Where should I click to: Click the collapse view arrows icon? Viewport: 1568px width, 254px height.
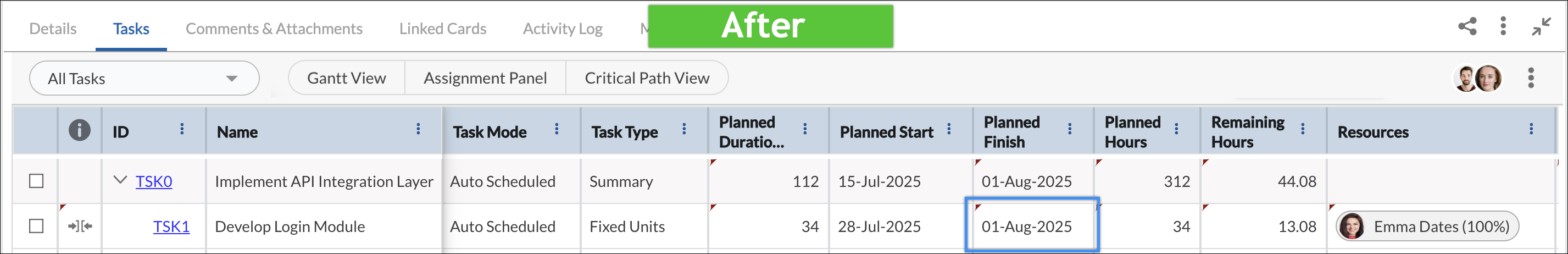coord(1542,26)
